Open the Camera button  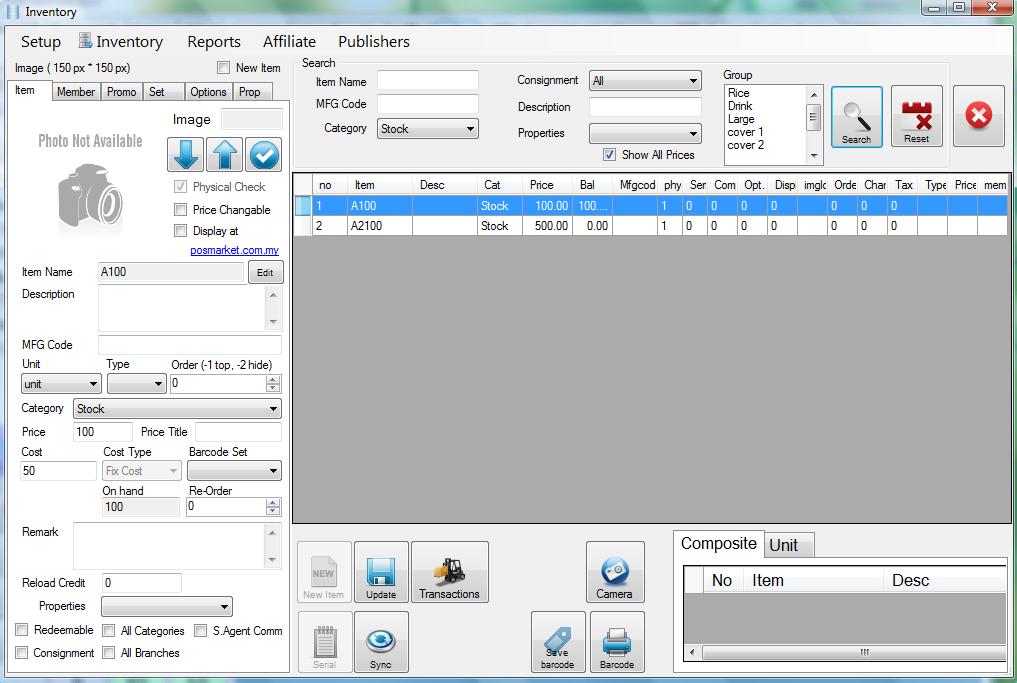614,574
